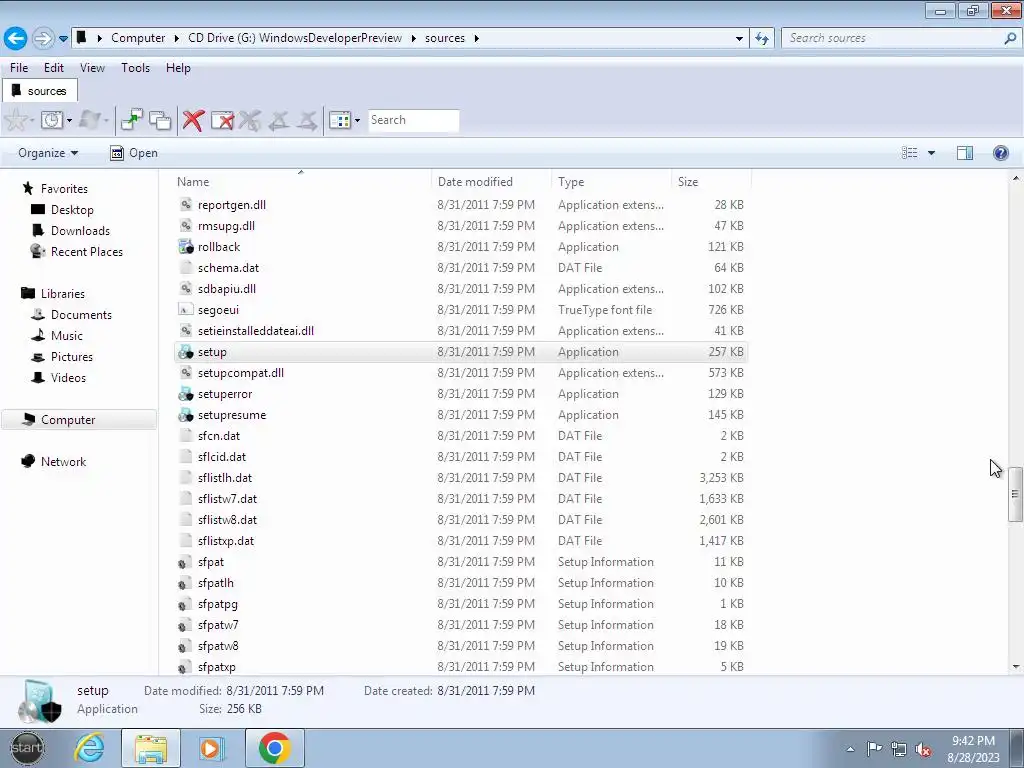
Task: Click the Windows Explorer taskbar button
Action: pyautogui.click(x=151, y=748)
